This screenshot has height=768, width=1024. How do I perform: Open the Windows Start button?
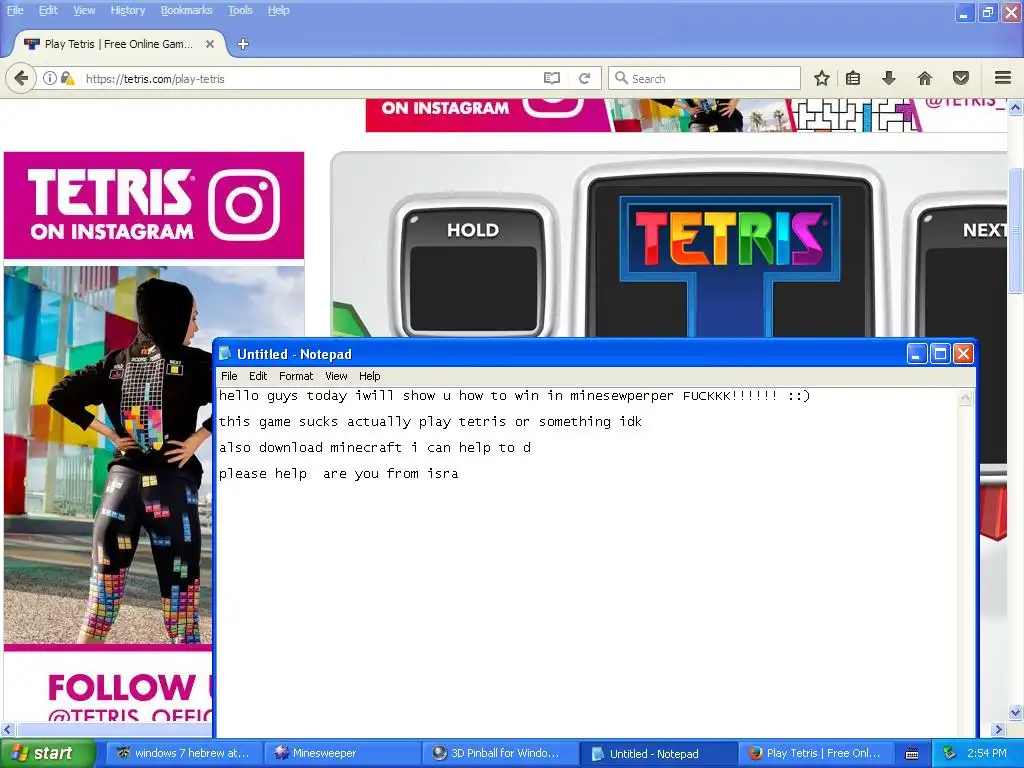point(48,753)
